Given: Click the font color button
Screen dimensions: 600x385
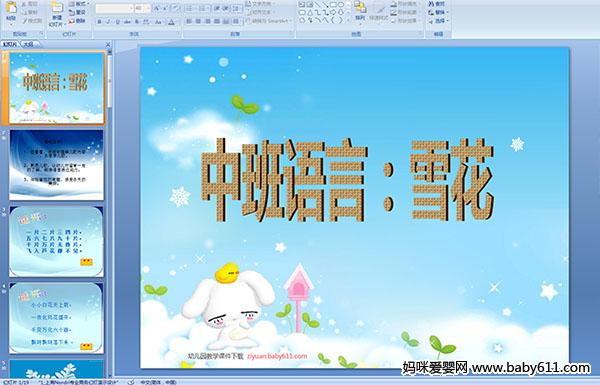Looking at the screenshot, I should tap(171, 22).
